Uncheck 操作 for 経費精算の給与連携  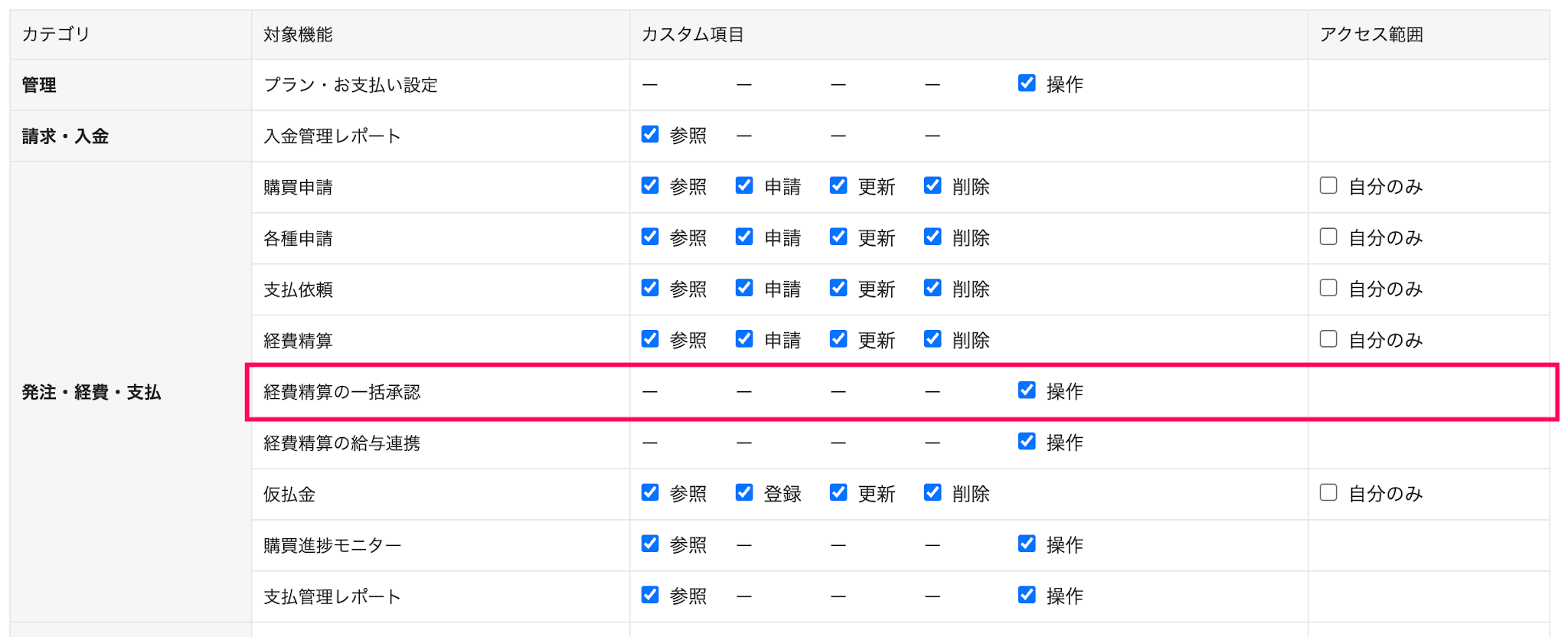(1027, 442)
